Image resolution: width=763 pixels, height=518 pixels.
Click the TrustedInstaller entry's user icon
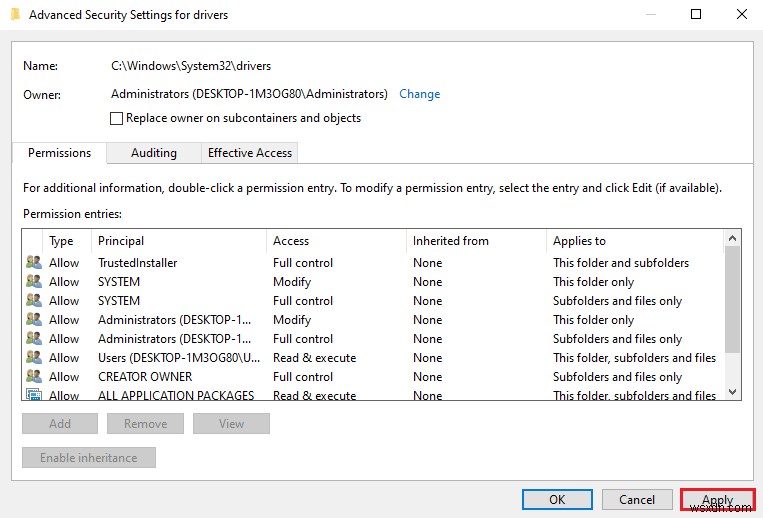point(34,263)
